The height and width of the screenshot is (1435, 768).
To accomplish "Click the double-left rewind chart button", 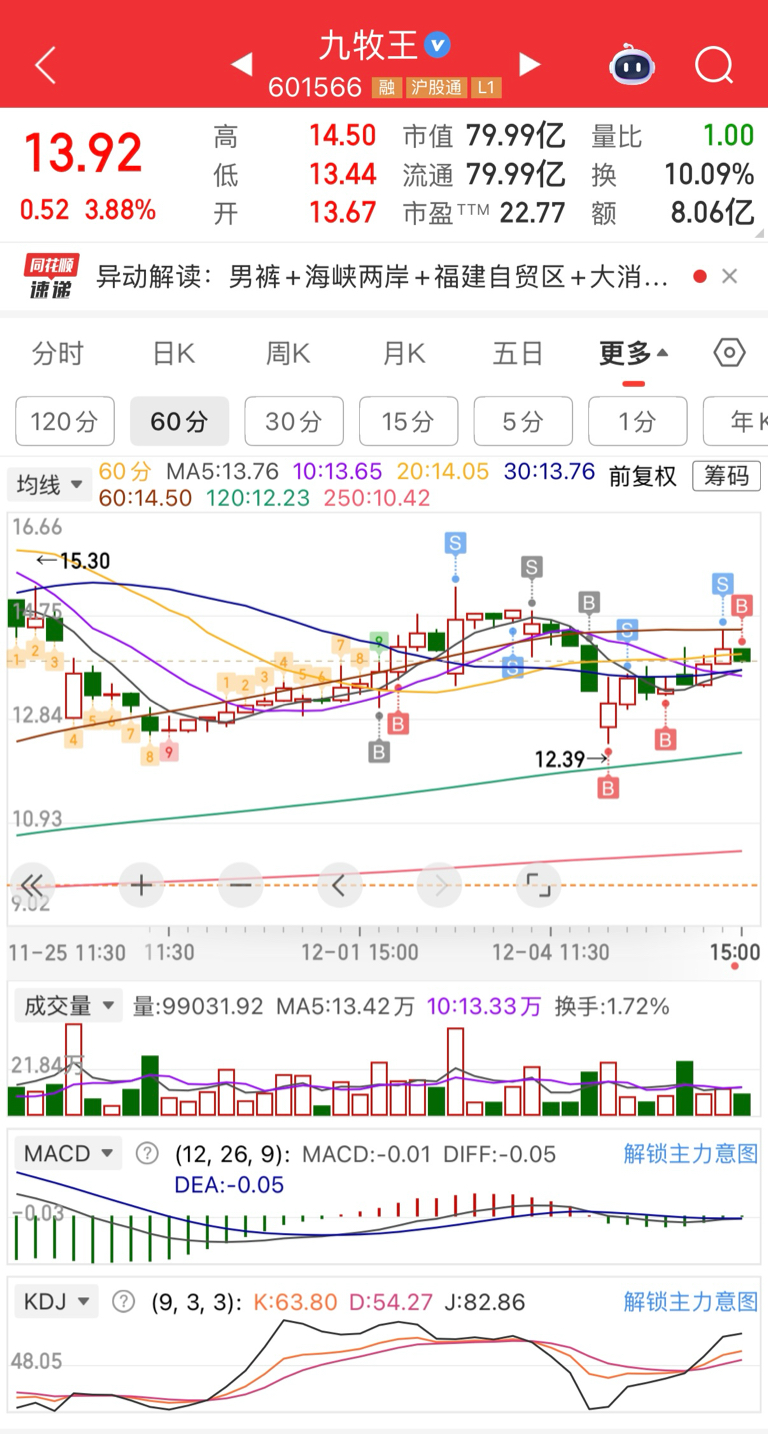I will pyautogui.click(x=32, y=884).
